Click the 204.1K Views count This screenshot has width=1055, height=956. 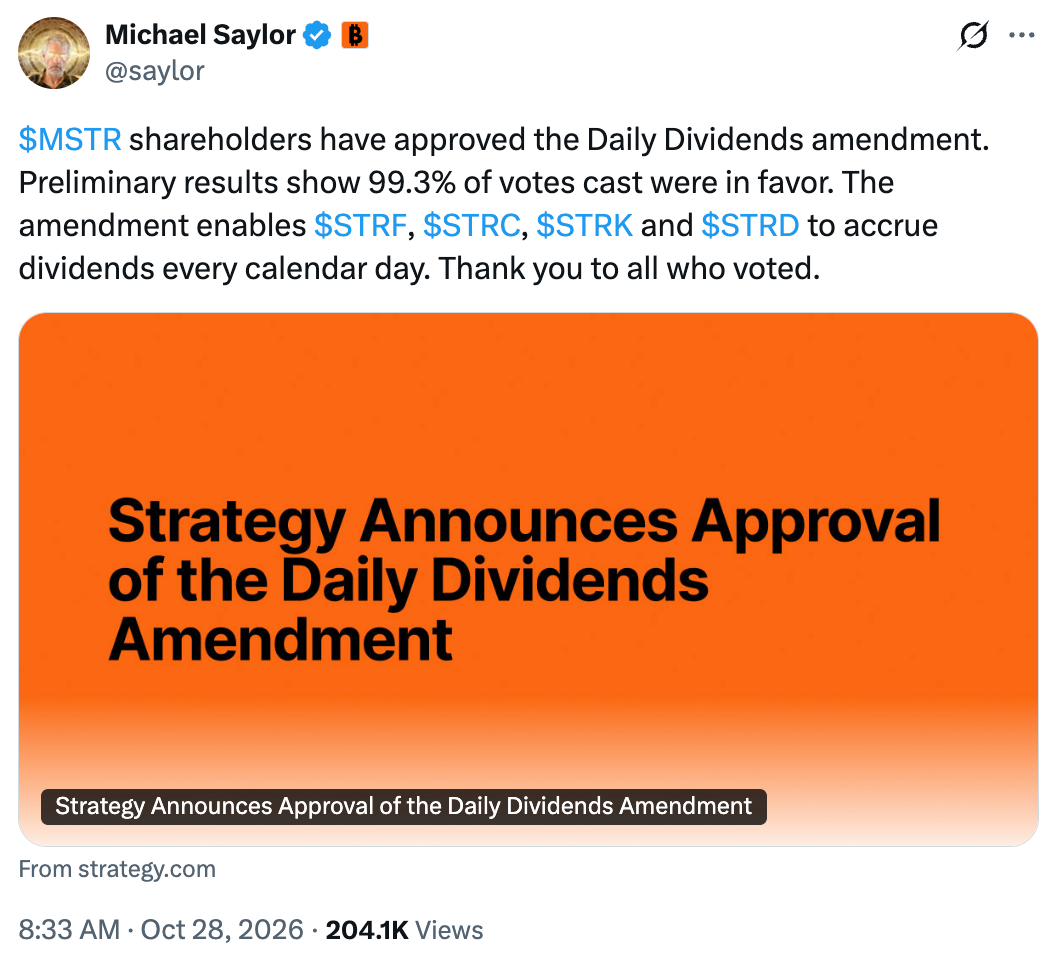click(404, 930)
